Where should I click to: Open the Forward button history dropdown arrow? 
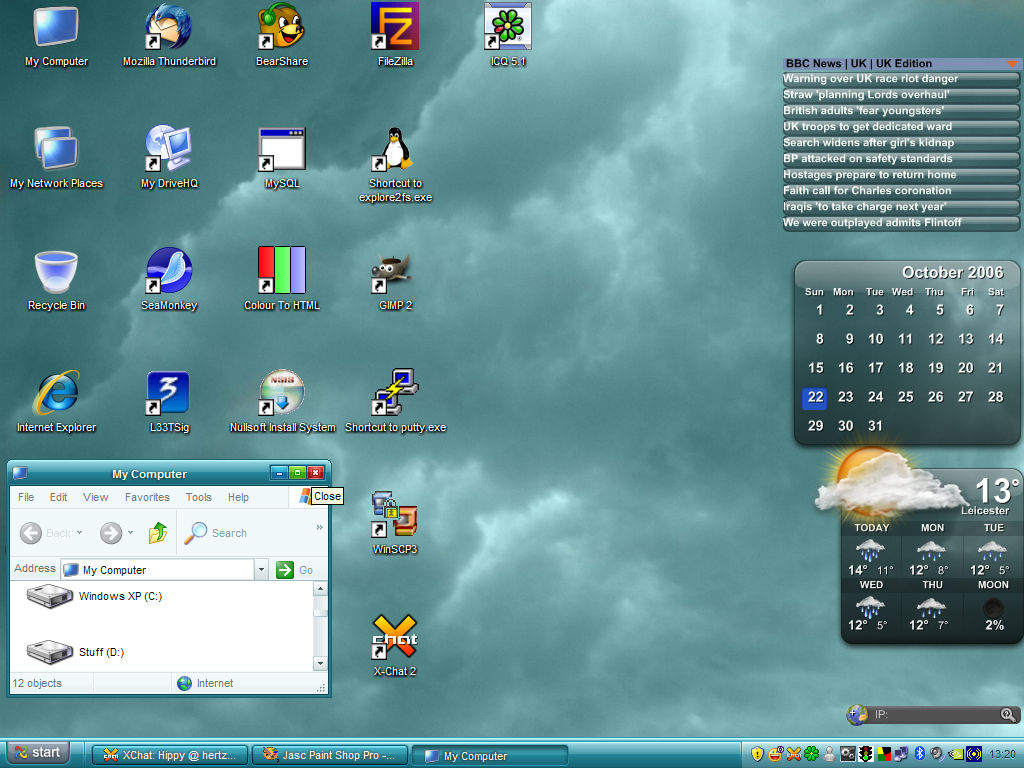tap(131, 533)
